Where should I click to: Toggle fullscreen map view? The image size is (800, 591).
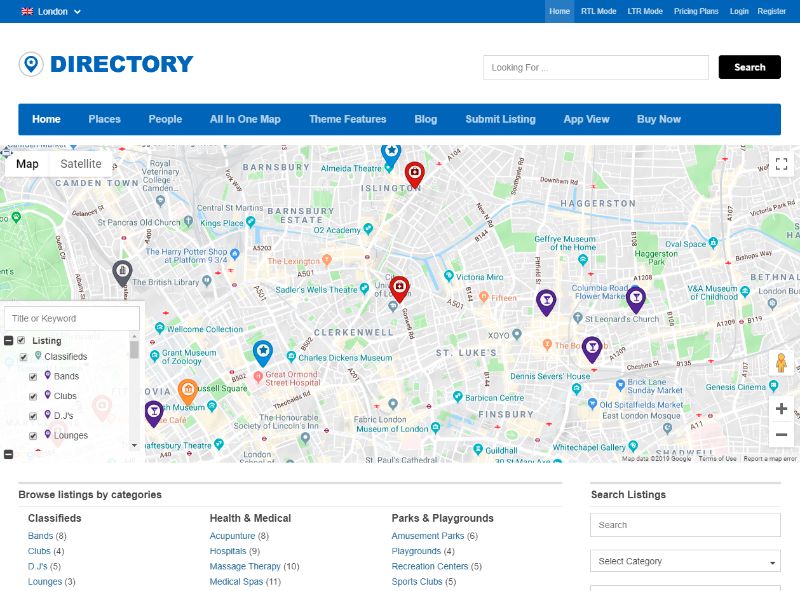[781, 164]
